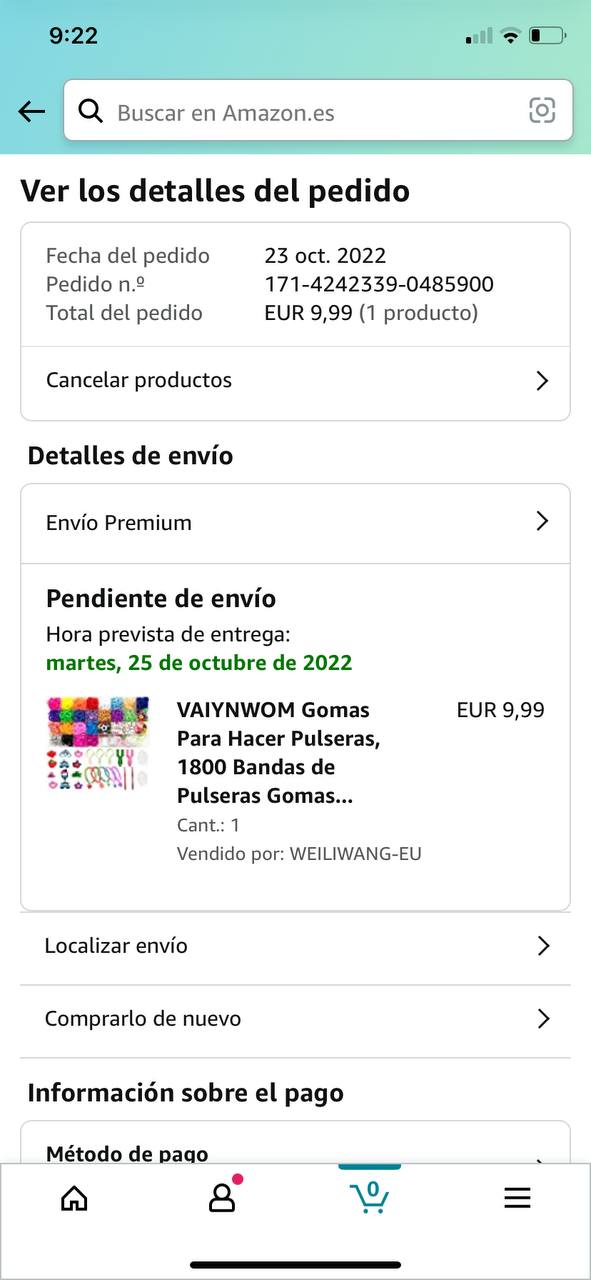Open the account profile icon
Image resolution: width=591 pixels, height=1280 pixels.
click(222, 1196)
